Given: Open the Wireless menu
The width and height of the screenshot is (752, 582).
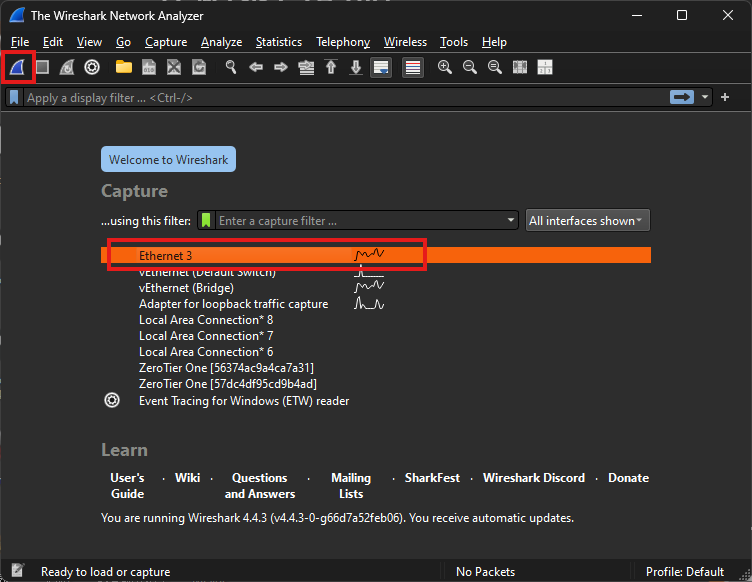Looking at the screenshot, I should (405, 42).
